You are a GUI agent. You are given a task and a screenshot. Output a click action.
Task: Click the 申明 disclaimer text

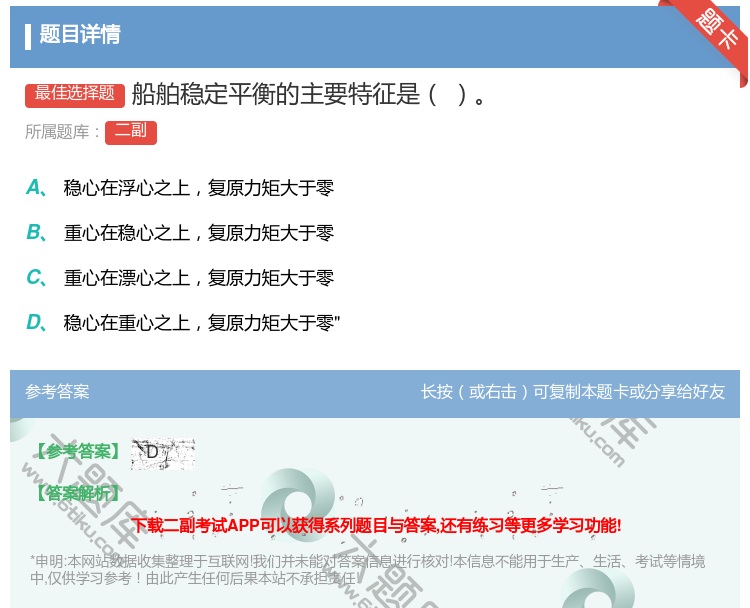pos(367,569)
